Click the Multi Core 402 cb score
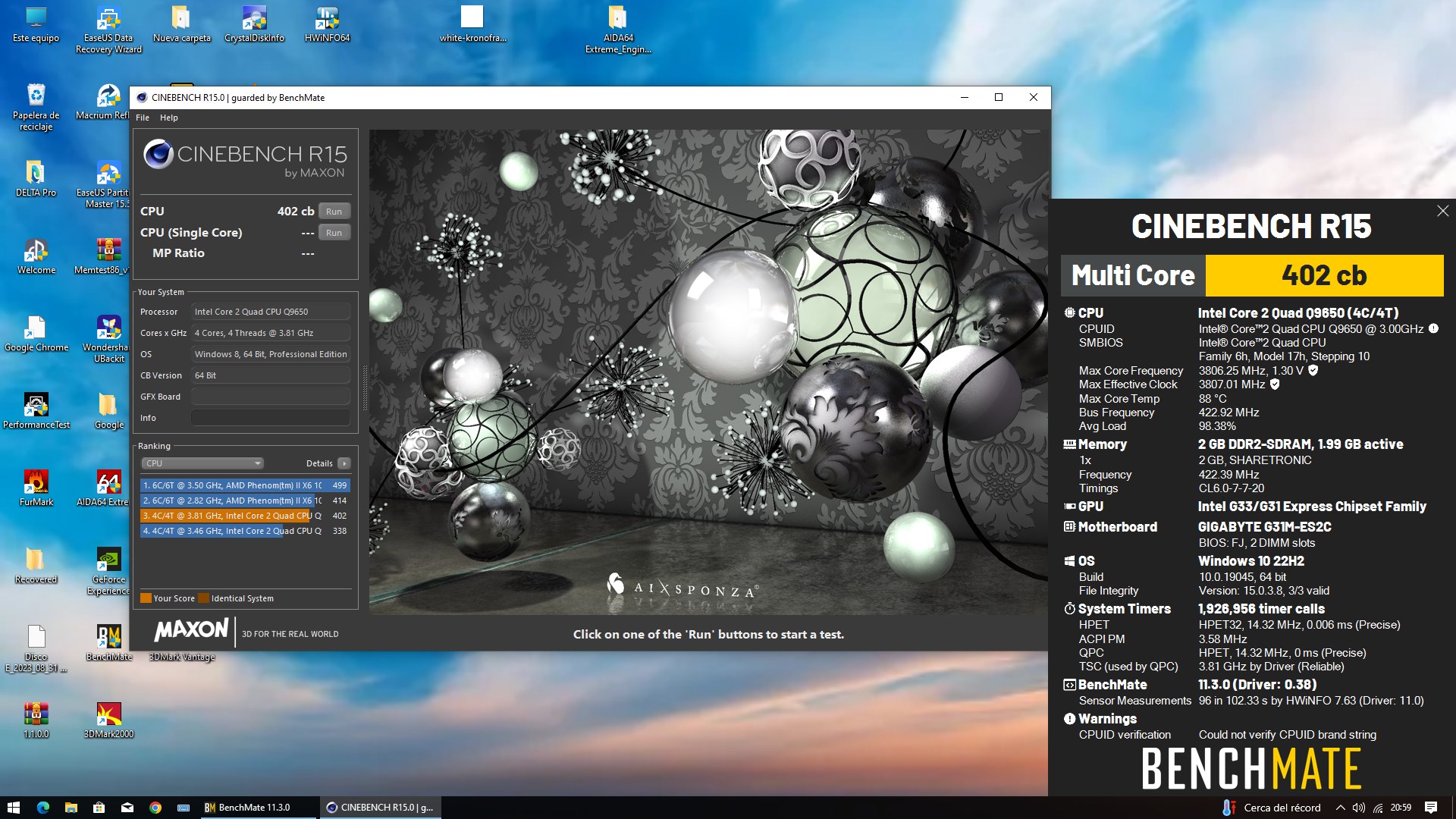This screenshot has height=819, width=1456. coord(1324,275)
